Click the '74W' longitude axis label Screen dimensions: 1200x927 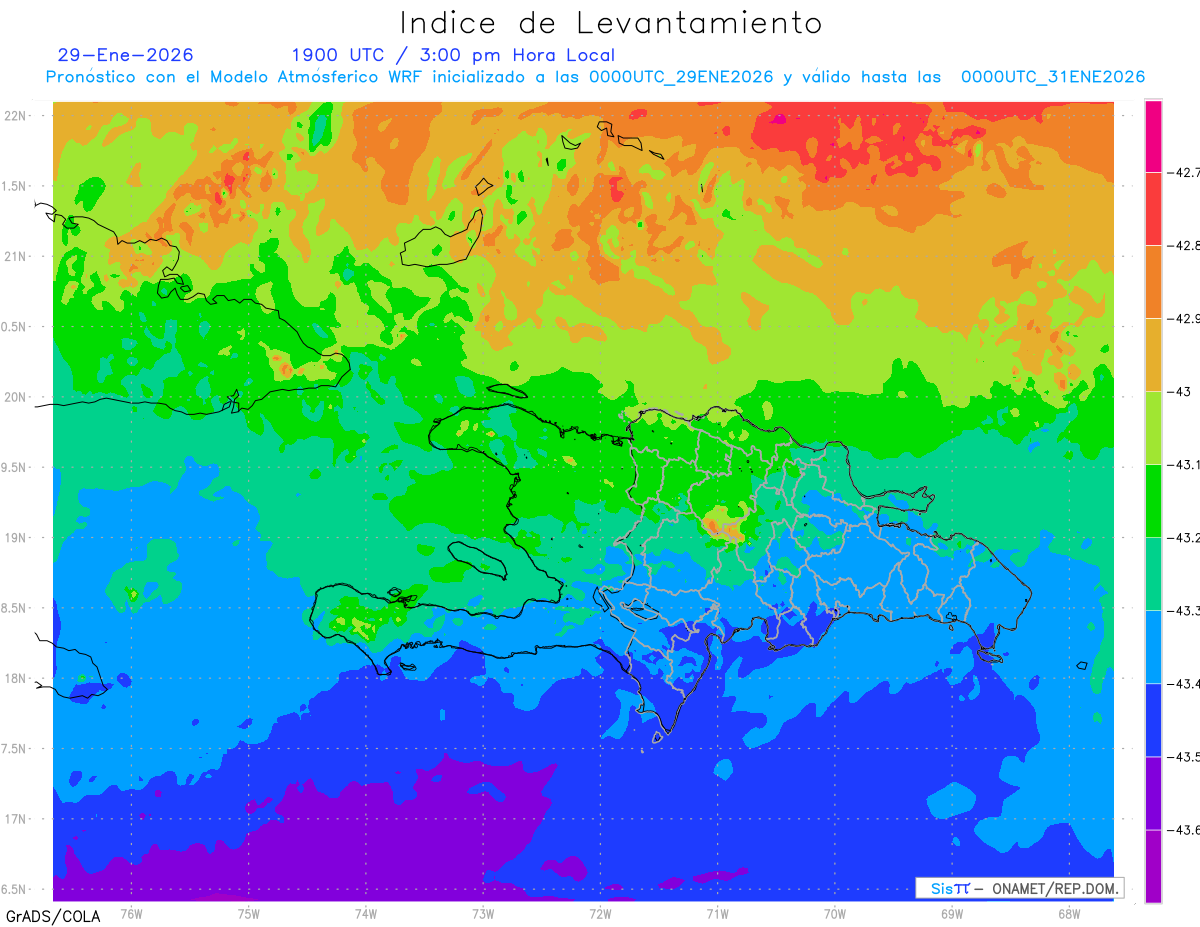tap(366, 913)
